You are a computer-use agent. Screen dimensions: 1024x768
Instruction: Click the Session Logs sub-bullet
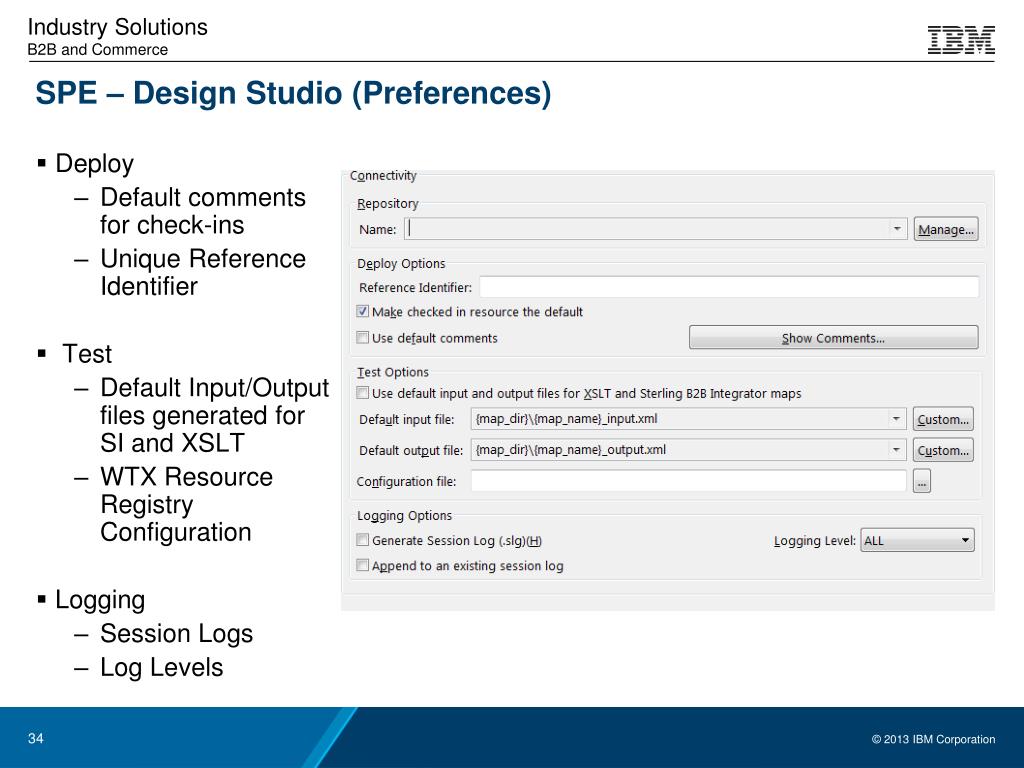click(176, 633)
